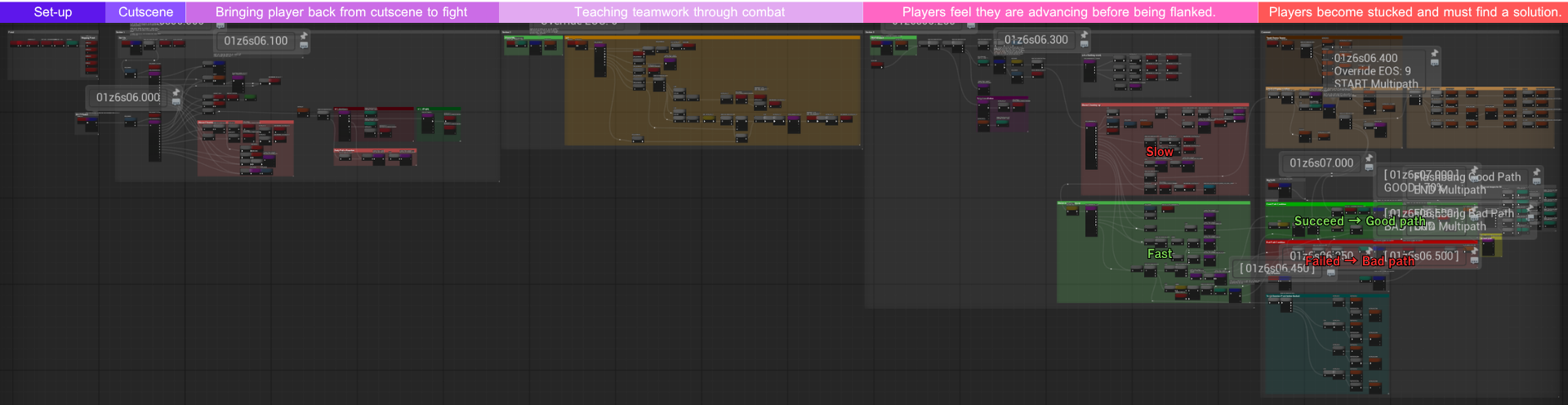Pin the 01z6s06.100 comment bubble
The image size is (1568, 405).
point(304,36)
